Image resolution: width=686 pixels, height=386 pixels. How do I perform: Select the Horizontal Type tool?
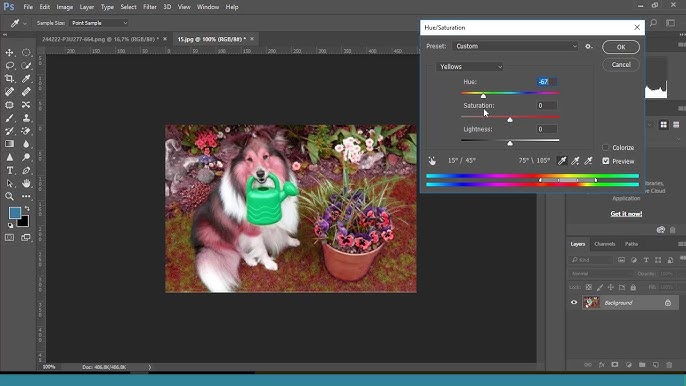coord(9,170)
